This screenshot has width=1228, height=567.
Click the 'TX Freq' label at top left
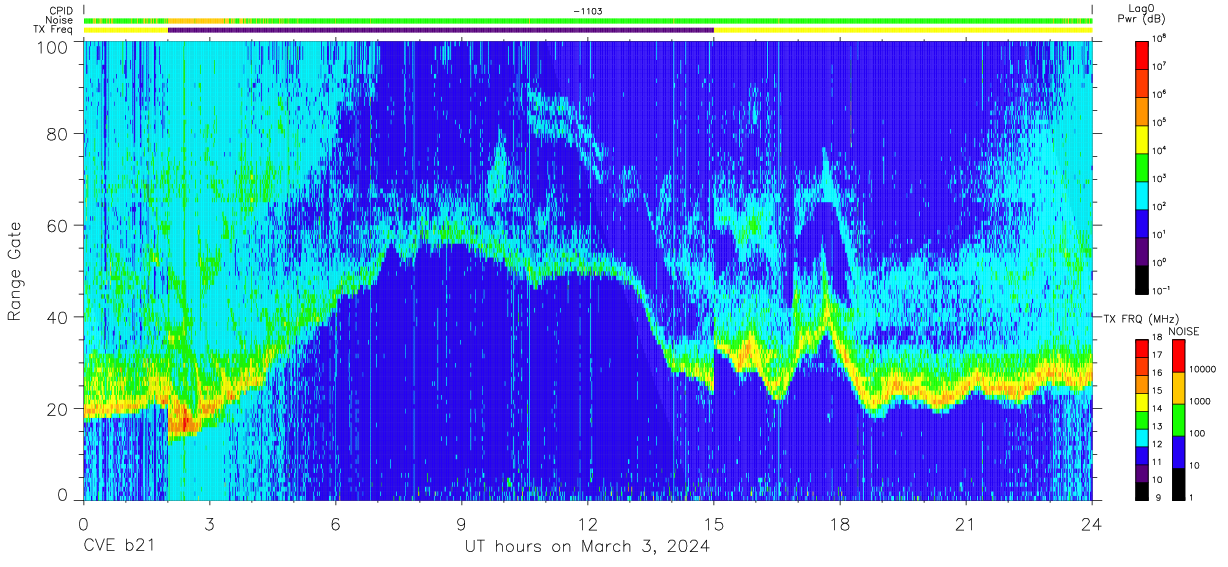[55, 30]
